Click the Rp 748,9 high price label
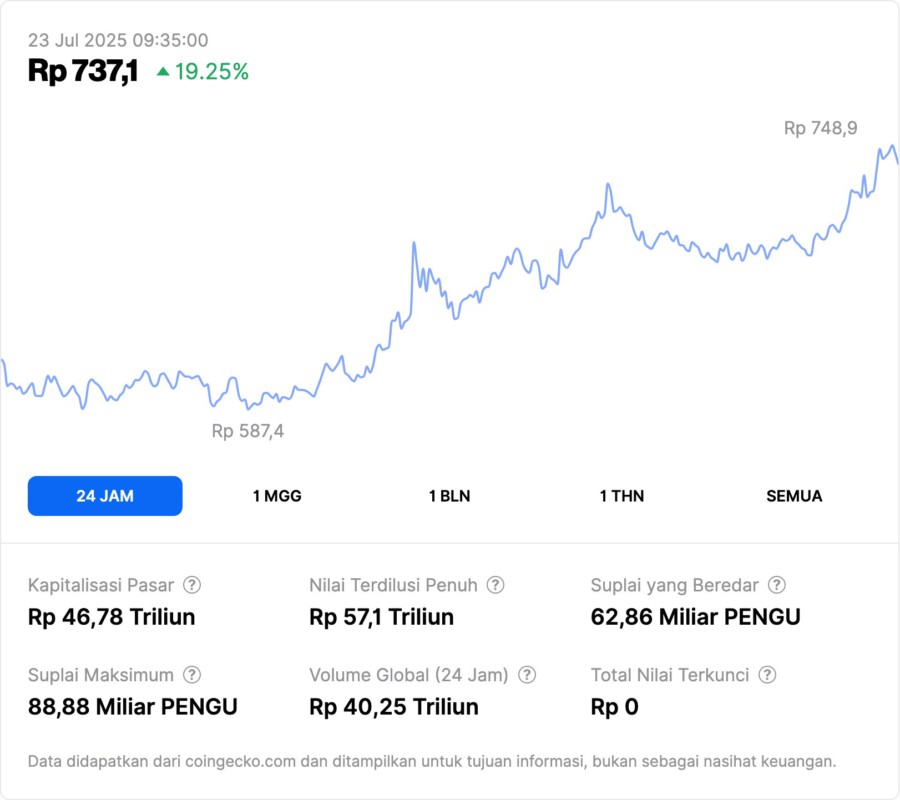900x800 pixels. pyautogui.click(x=820, y=128)
